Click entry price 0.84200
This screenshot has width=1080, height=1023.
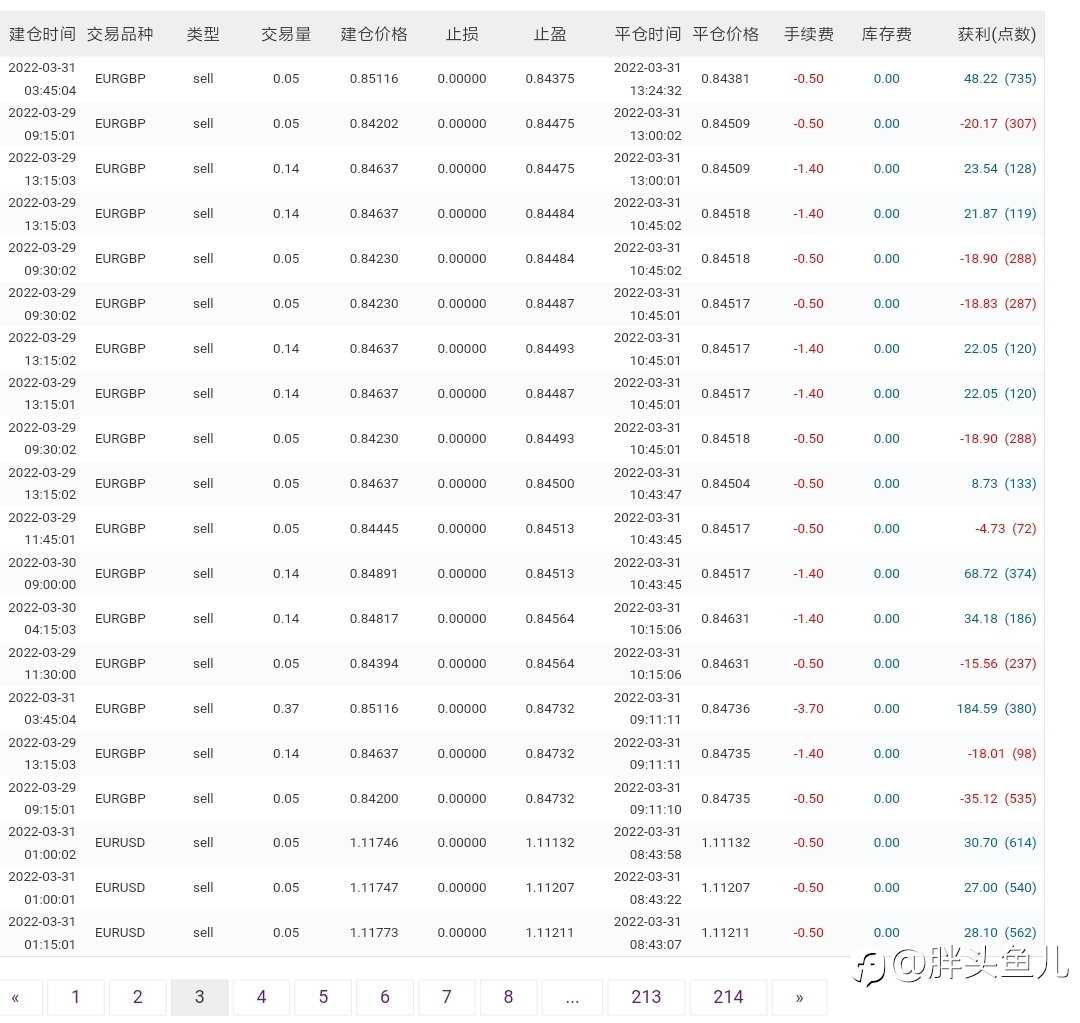(374, 798)
